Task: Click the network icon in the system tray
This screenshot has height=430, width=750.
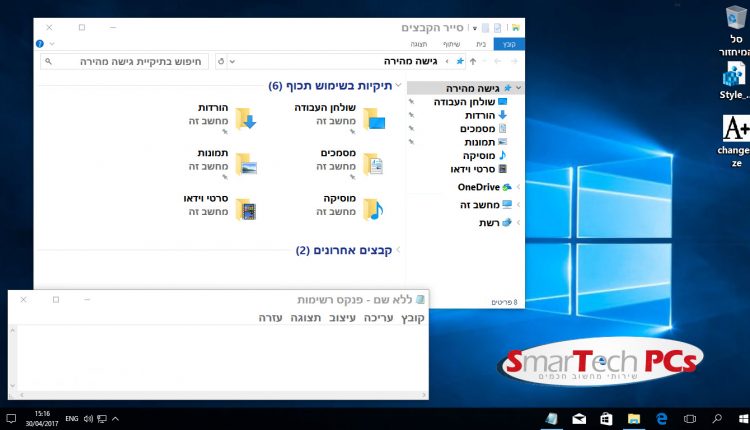Action: point(102,419)
